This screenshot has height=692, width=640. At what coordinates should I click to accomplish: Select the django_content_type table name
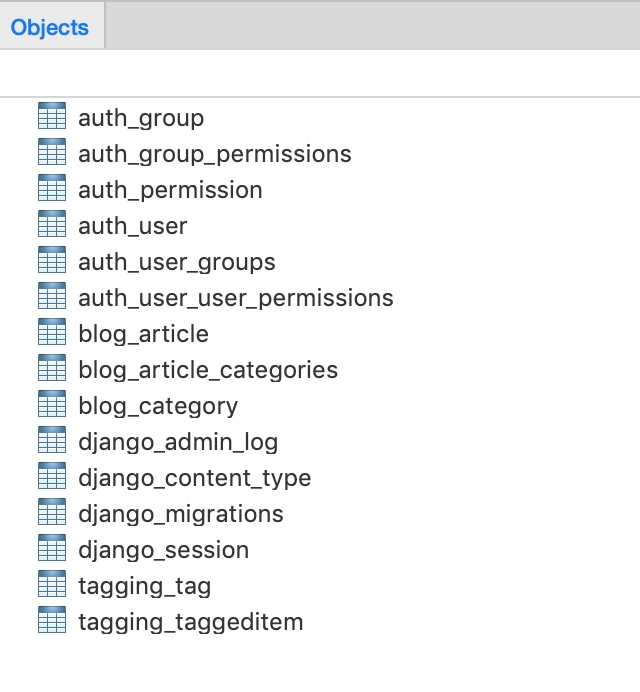195,478
